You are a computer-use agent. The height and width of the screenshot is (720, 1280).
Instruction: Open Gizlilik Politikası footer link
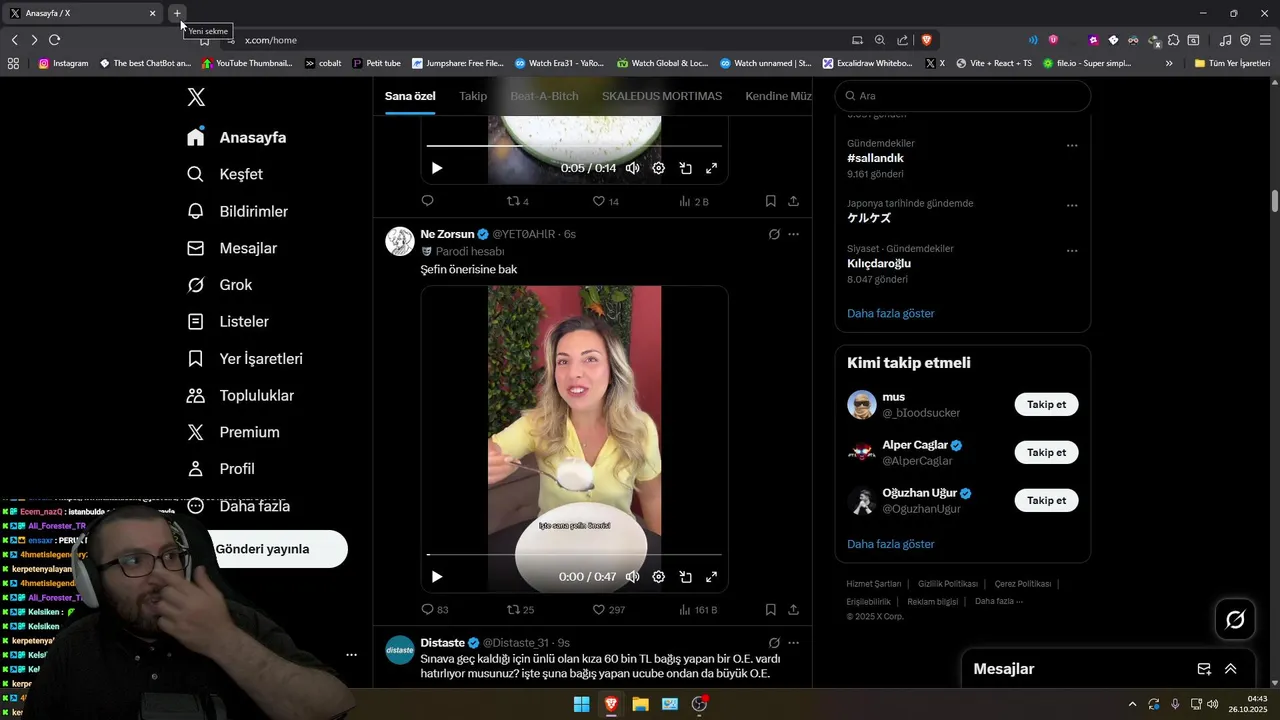(x=948, y=584)
